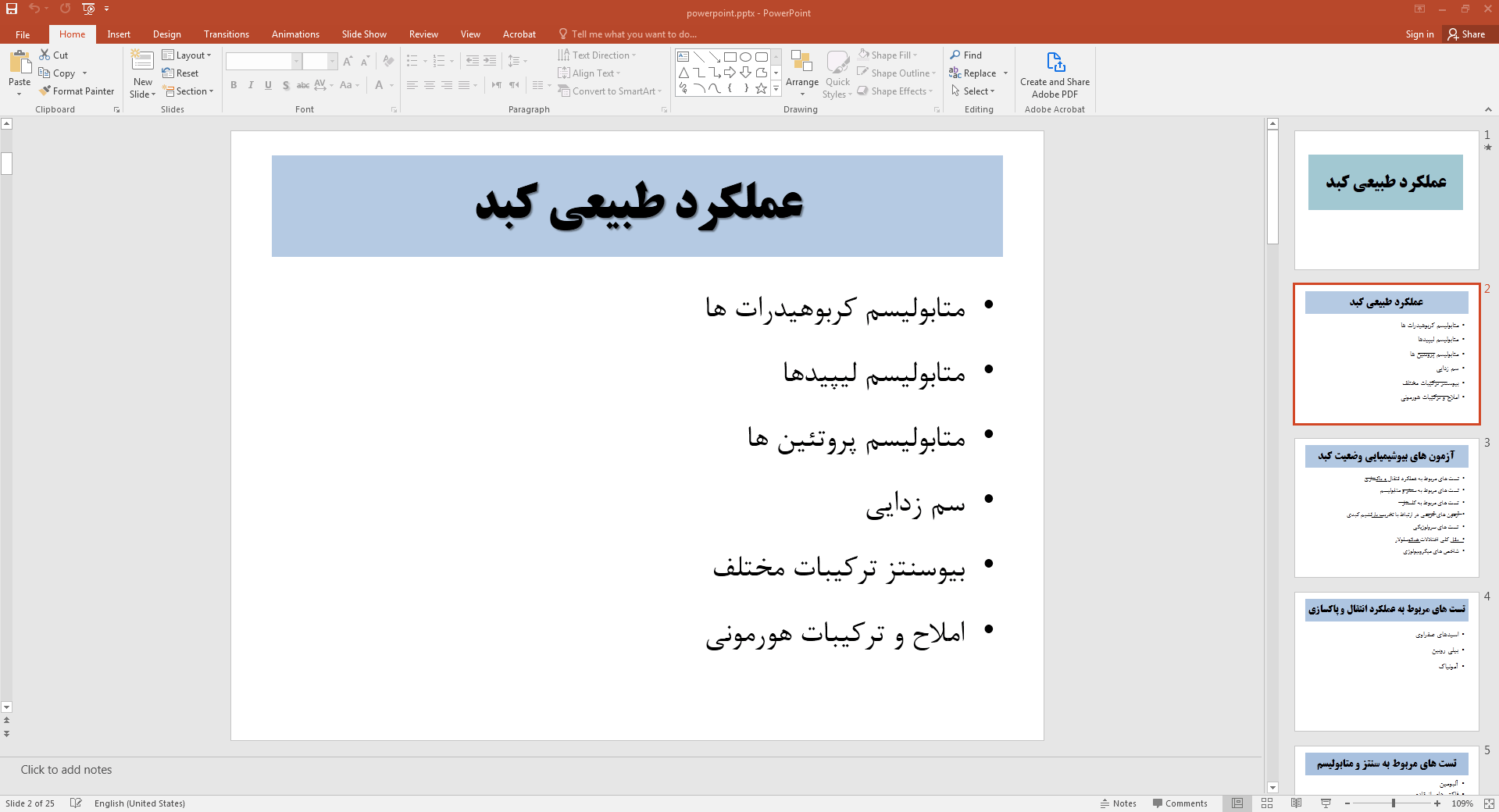Switch to the Animations tab
1499x812 pixels.
pos(295,34)
